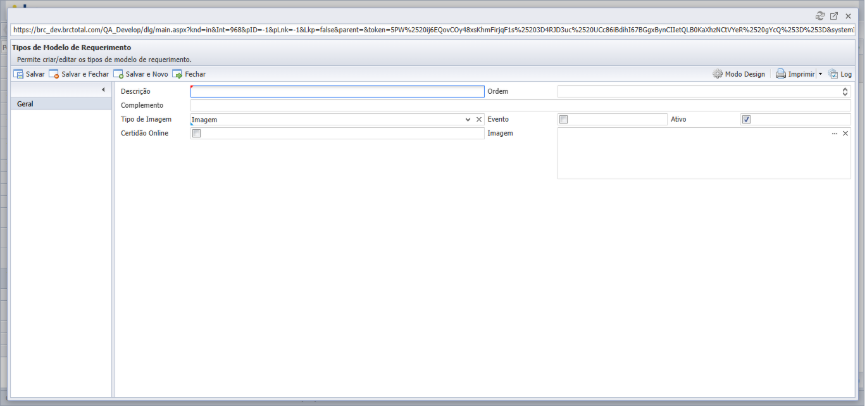This screenshot has height=406, width=865.
Task: Open the Log view
Action: 840,74
